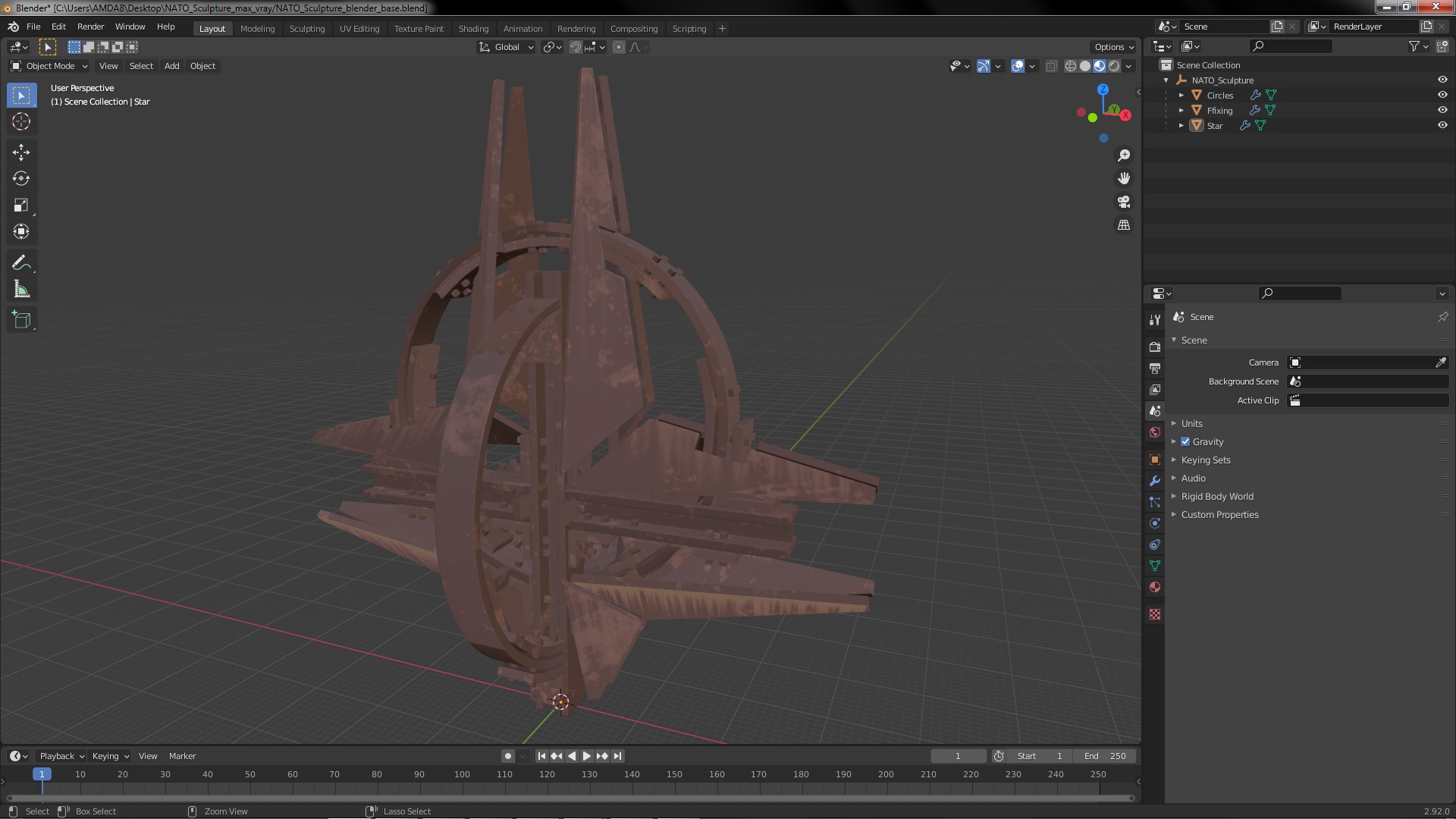Expand the Star tree item
Viewport: 1456px width, 819px height.
[x=1181, y=125]
